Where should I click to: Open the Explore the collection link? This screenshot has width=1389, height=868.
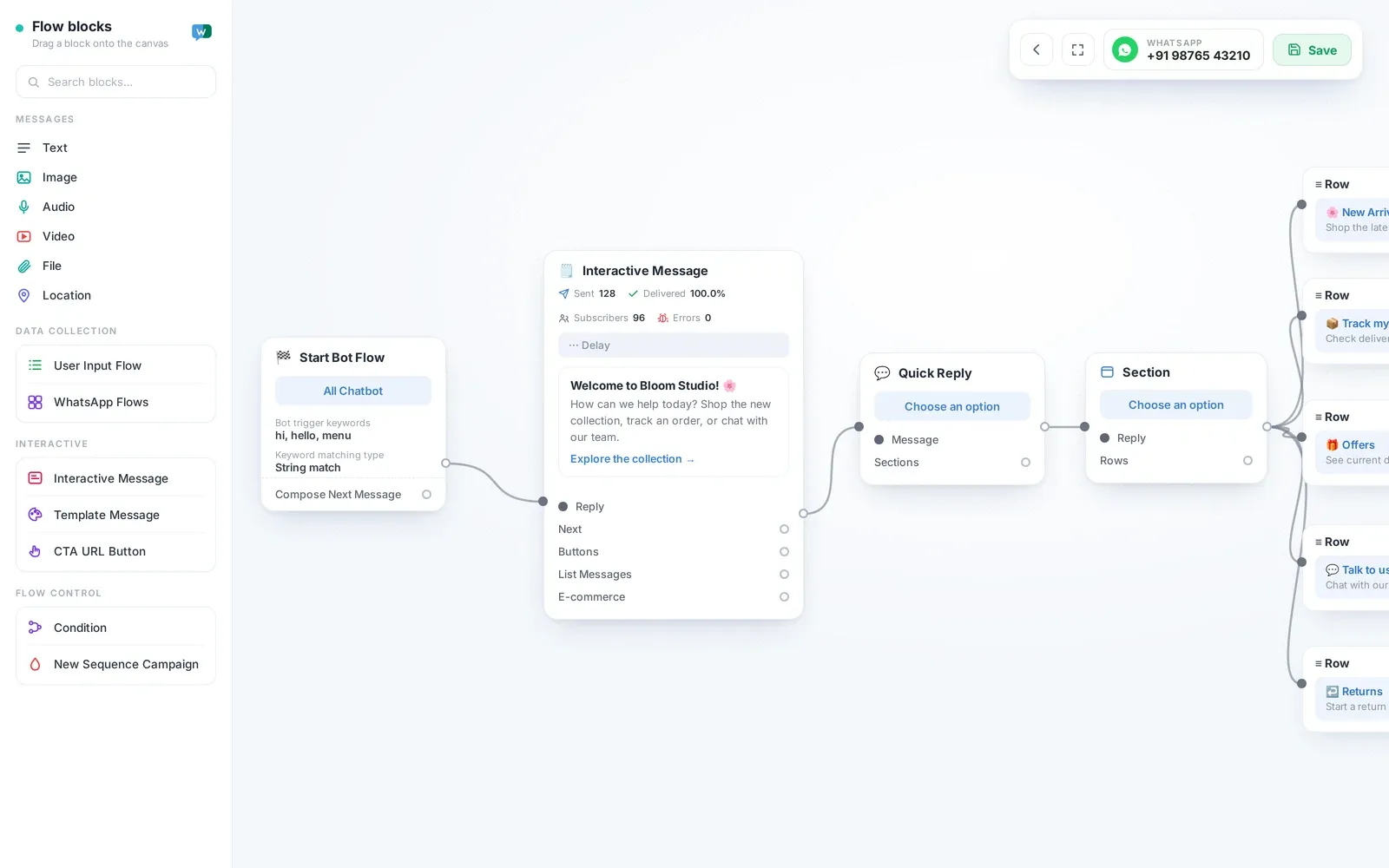click(x=632, y=459)
